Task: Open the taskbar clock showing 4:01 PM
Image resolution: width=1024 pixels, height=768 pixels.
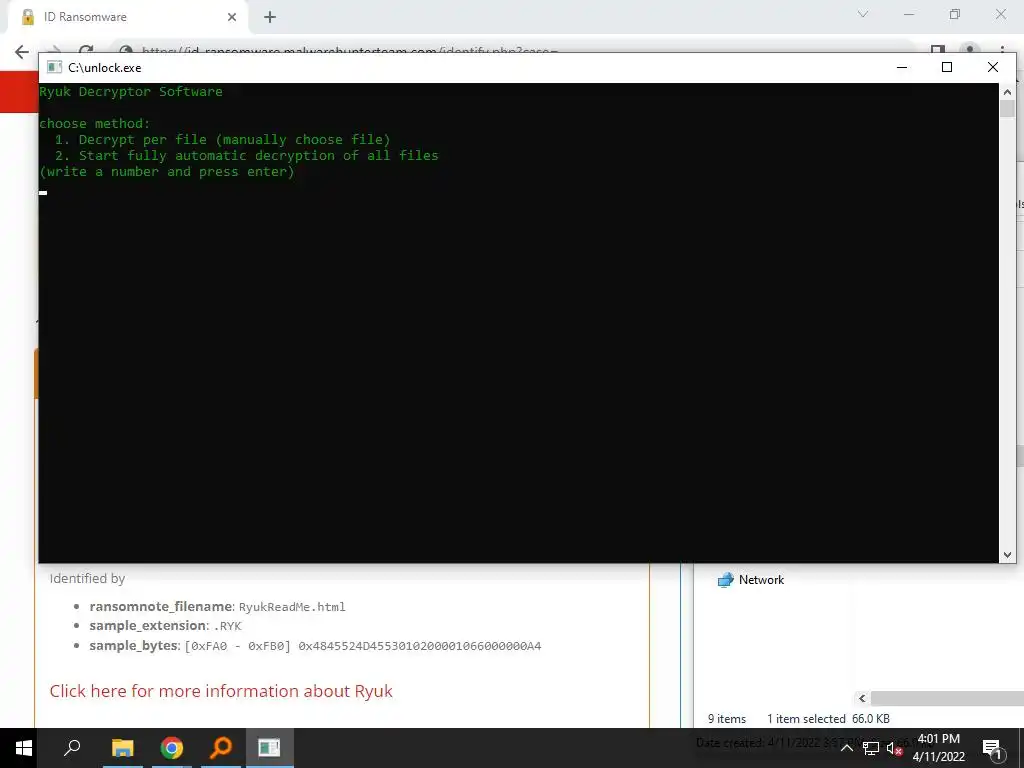Action: coord(938,748)
